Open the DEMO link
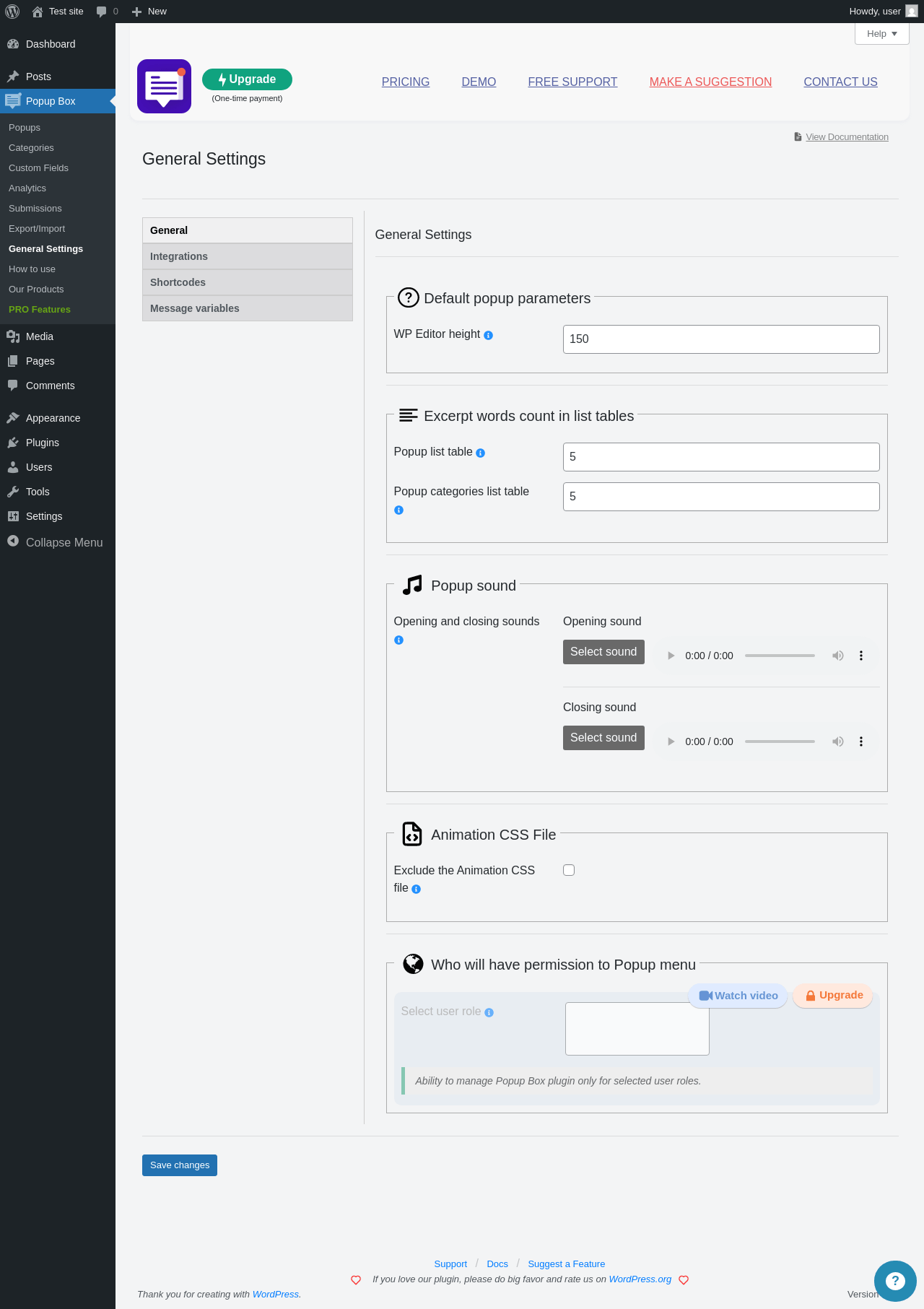Viewport: 924px width, 1309px height. pyautogui.click(x=479, y=82)
